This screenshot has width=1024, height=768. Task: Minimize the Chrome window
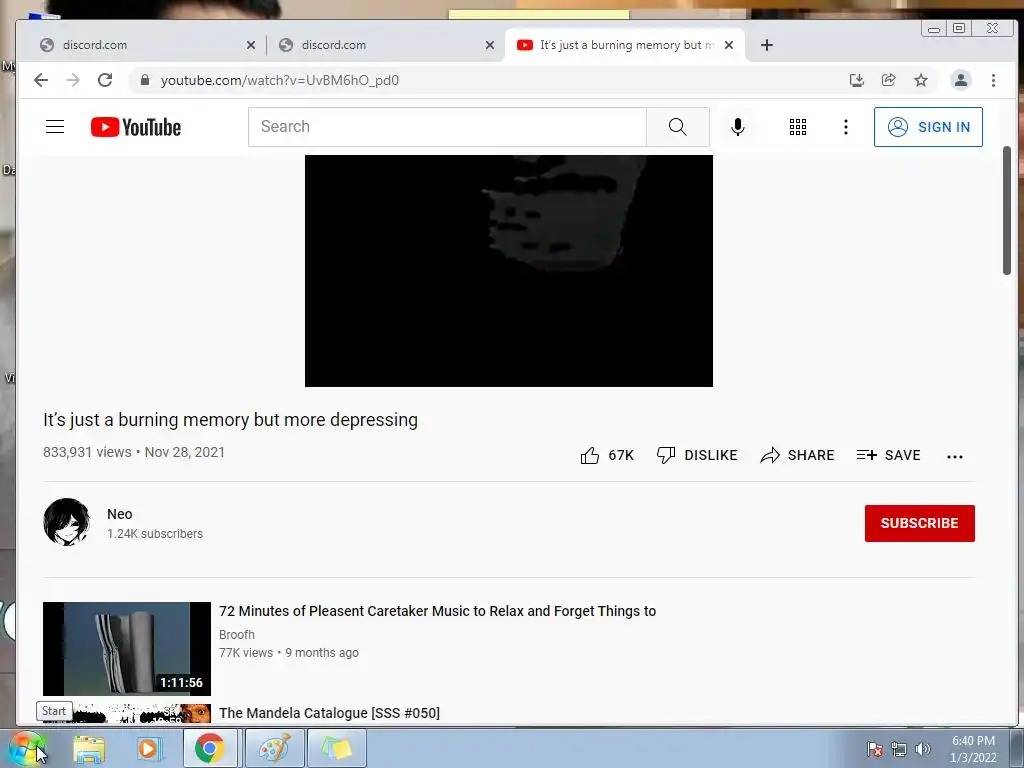point(934,29)
